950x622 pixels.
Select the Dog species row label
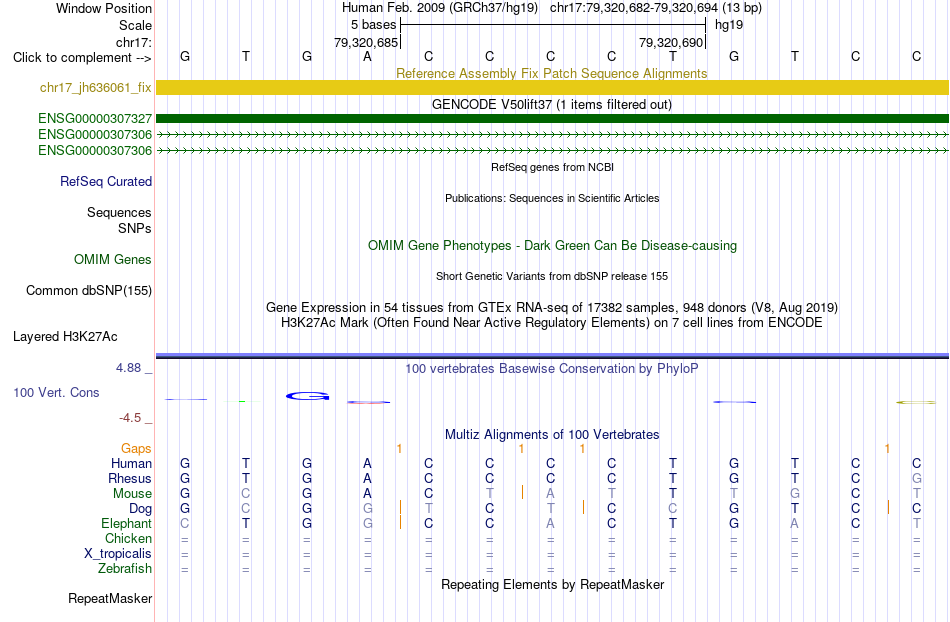[x=140, y=509]
